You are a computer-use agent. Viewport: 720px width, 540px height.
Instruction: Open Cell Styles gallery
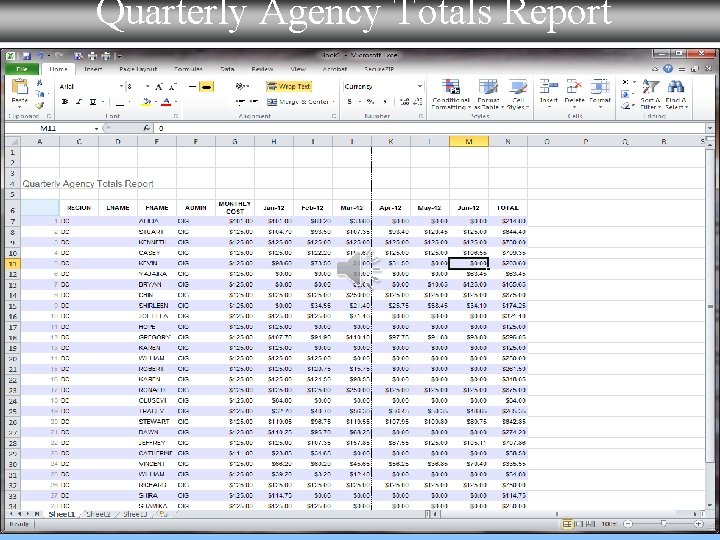pos(518,94)
